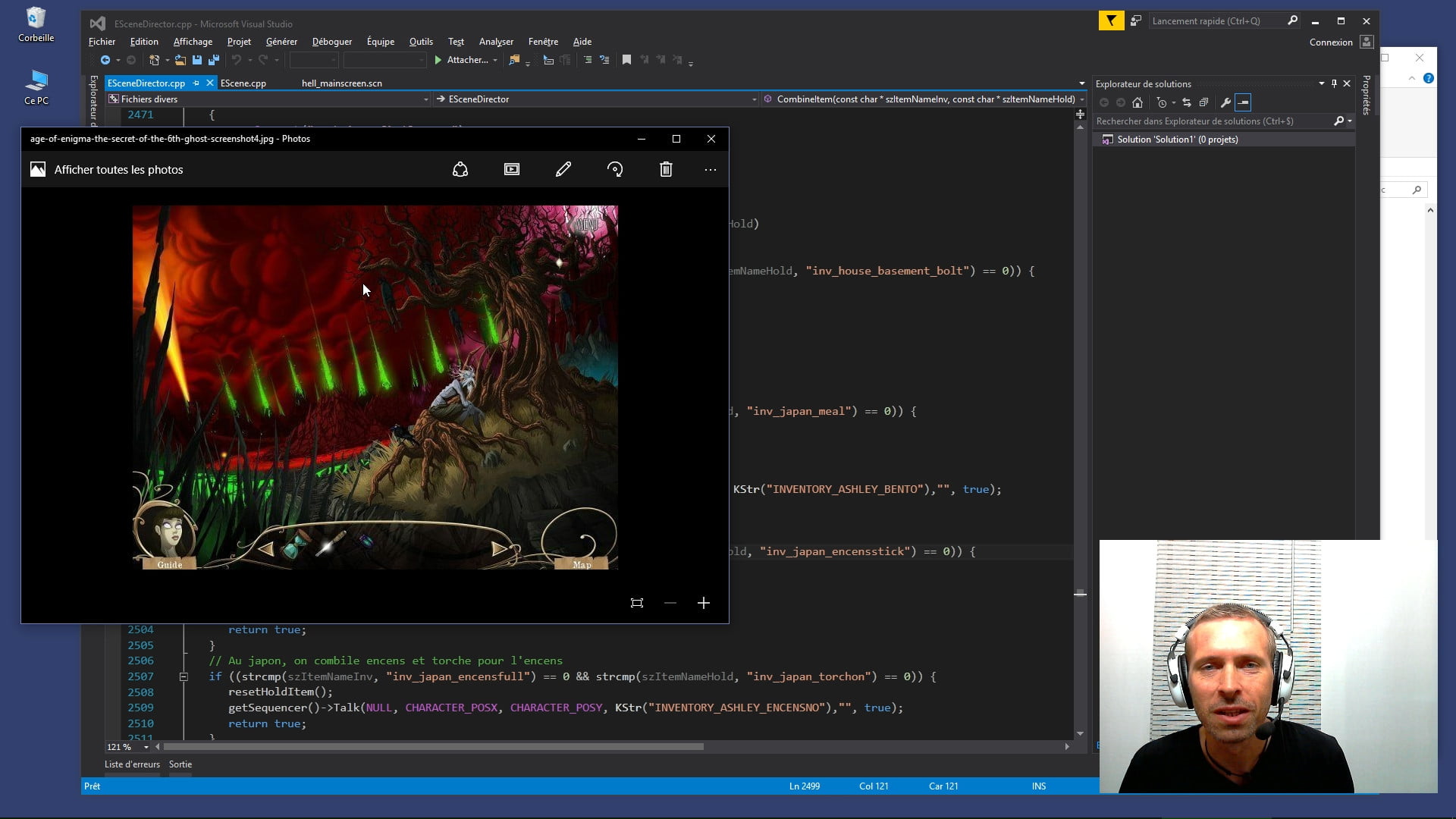Click editor split window handle

(x=1080, y=115)
